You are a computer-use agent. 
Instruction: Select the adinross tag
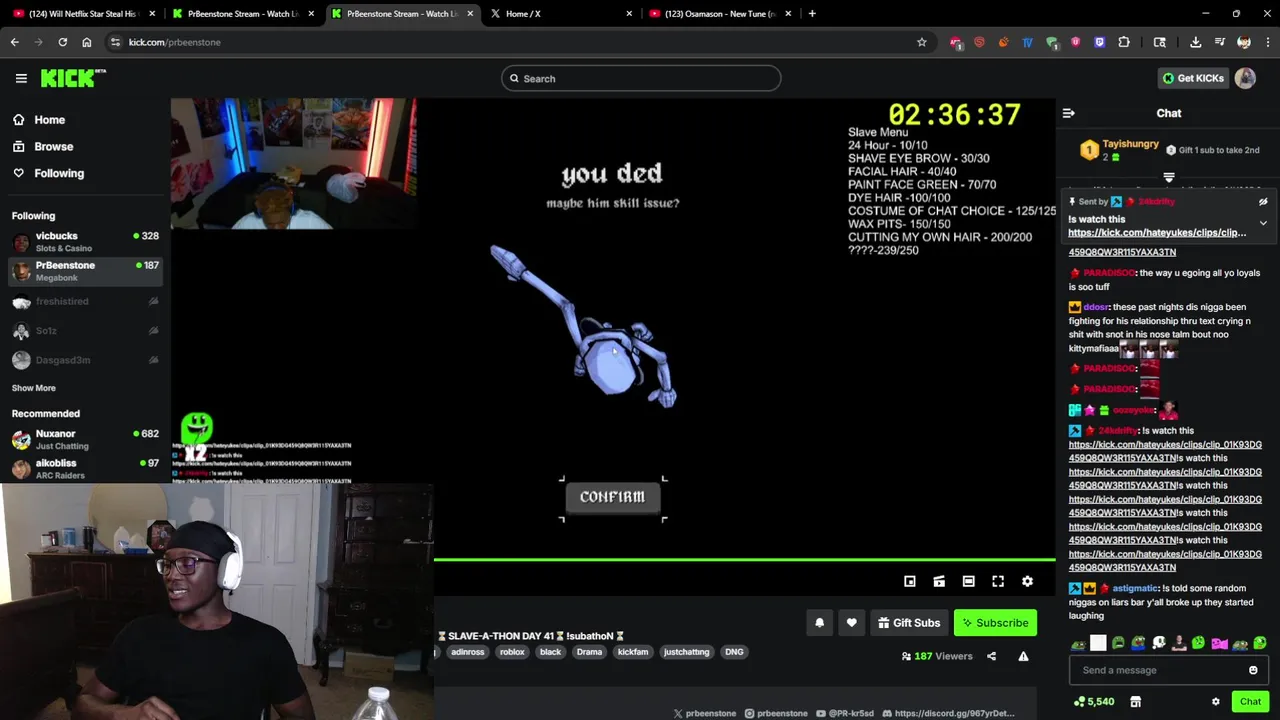click(x=468, y=652)
